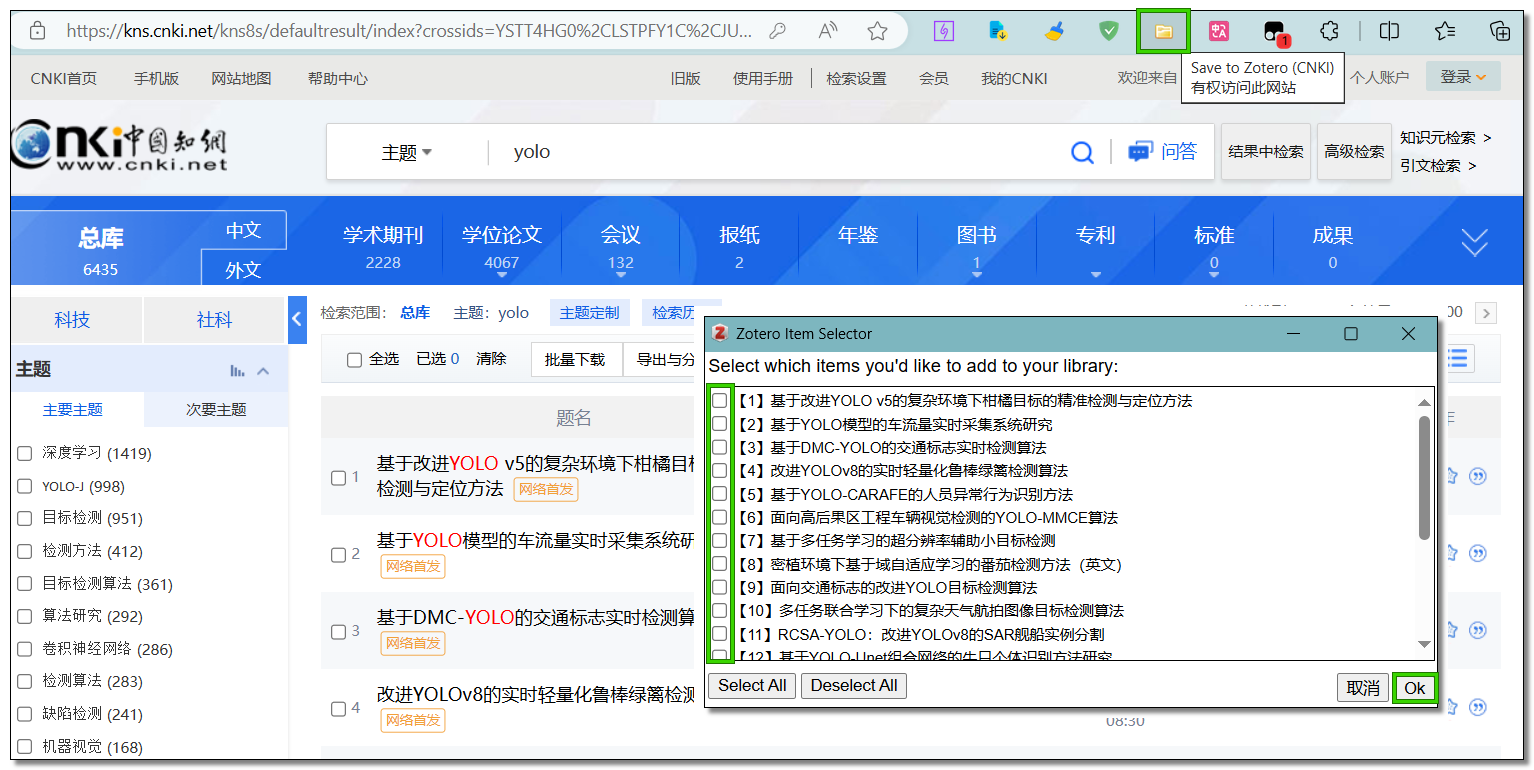Click Zotero item list scrollbar thumb

[1425, 478]
